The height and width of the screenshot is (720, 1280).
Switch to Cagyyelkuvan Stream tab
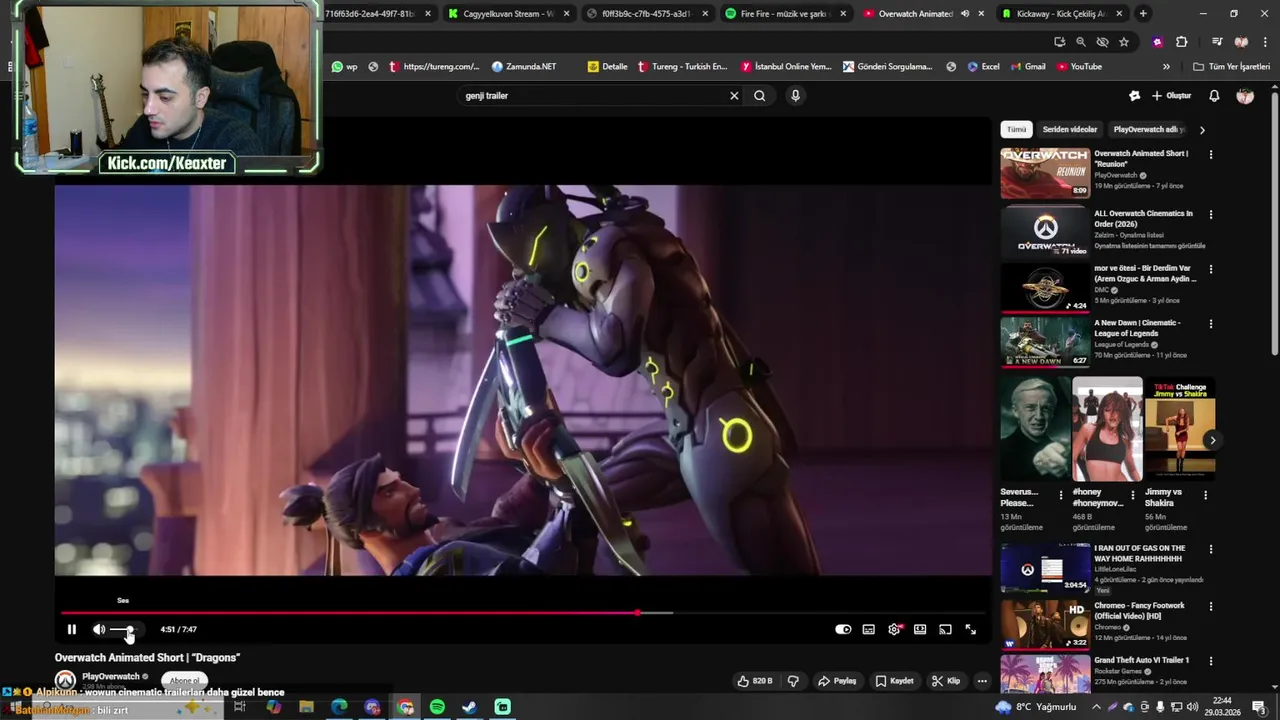point(508,14)
